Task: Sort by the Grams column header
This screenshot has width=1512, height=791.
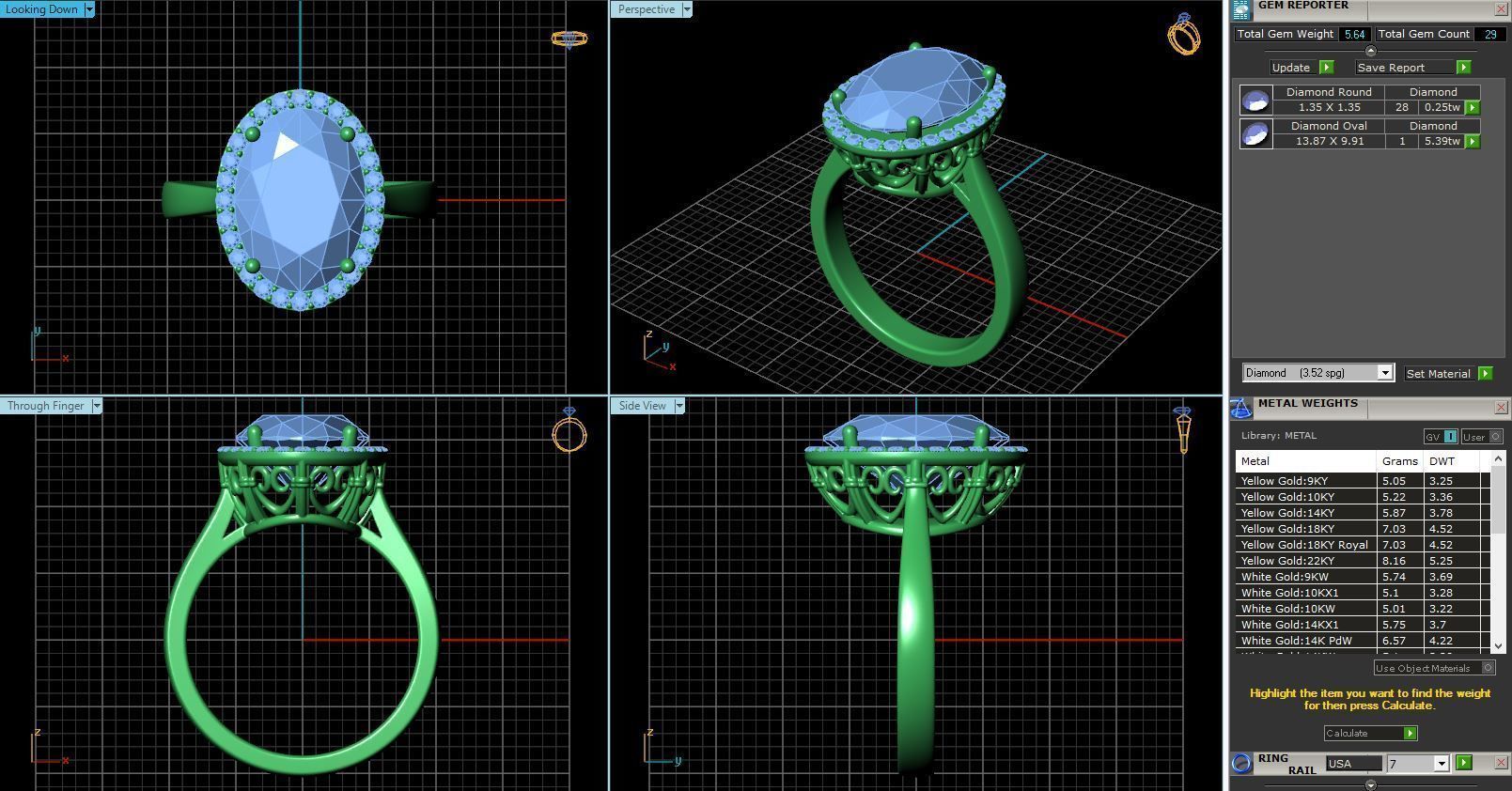Action: click(1399, 461)
